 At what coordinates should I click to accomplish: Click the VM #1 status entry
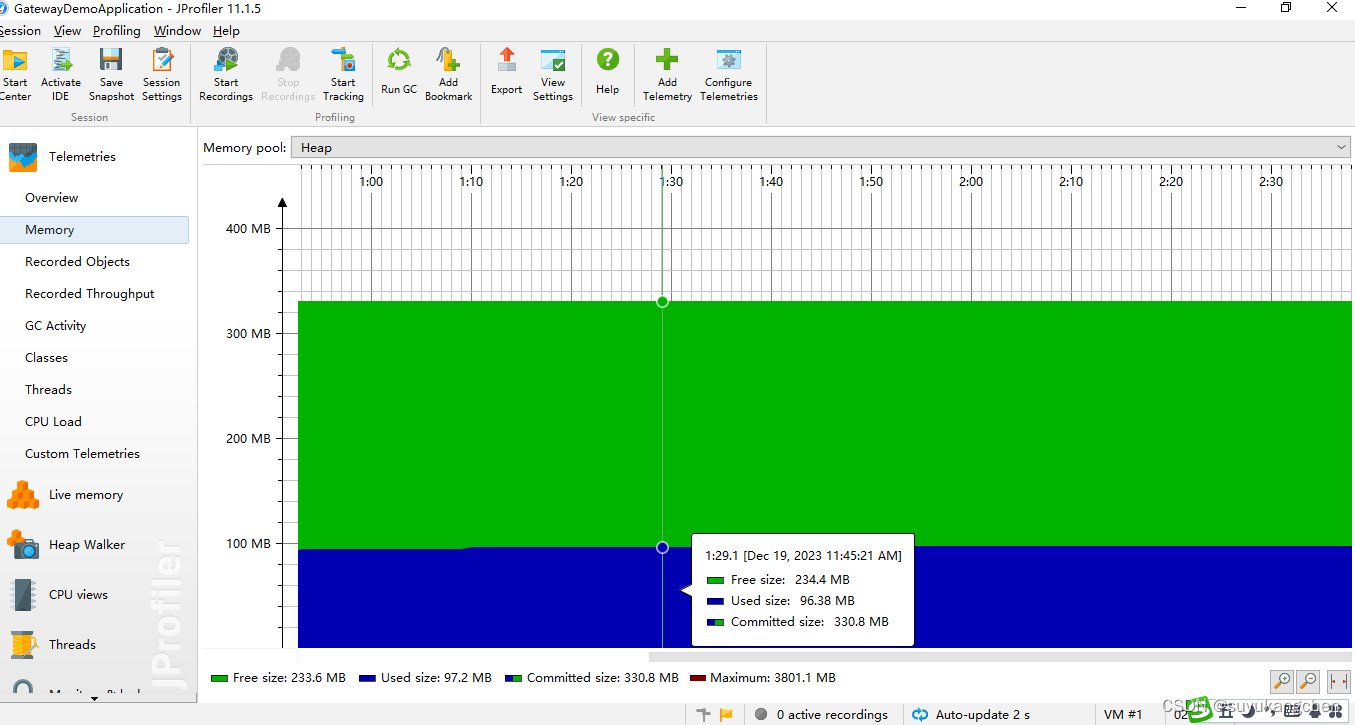click(x=1123, y=715)
